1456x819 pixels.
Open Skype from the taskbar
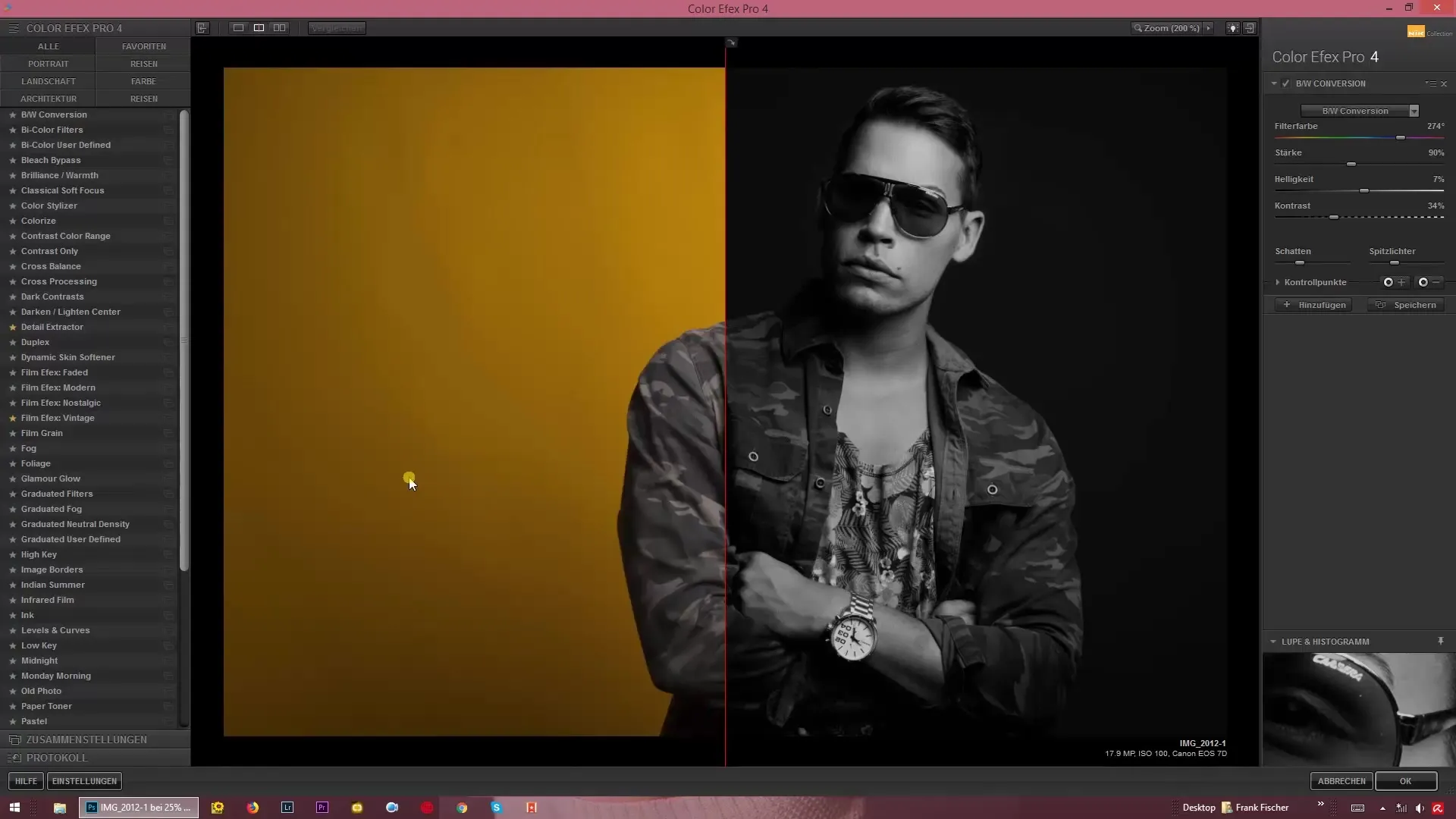[x=497, y=808]
